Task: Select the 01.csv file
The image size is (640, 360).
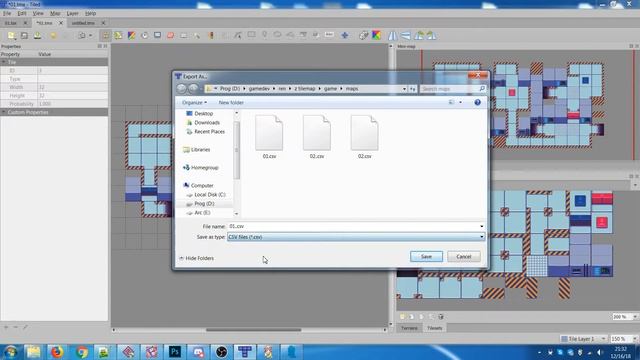Action: pos(269,137)
